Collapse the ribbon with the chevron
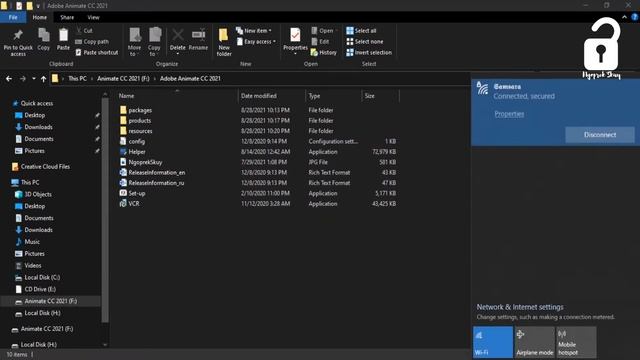 (x=624, y=17)
